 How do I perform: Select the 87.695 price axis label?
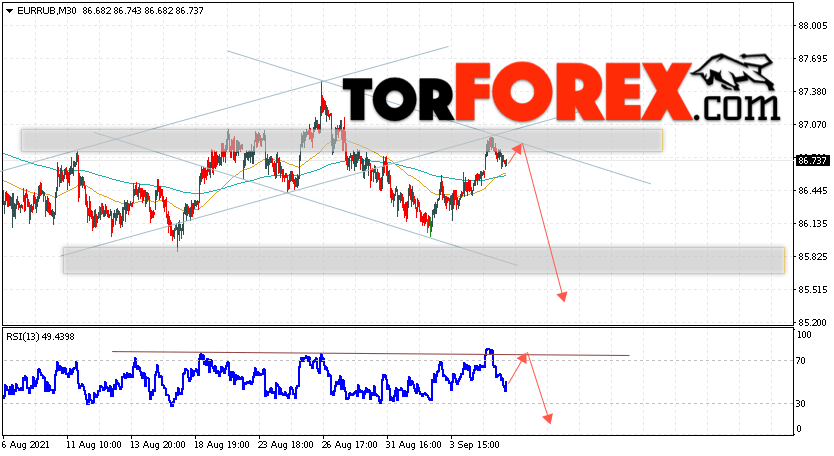812,59
